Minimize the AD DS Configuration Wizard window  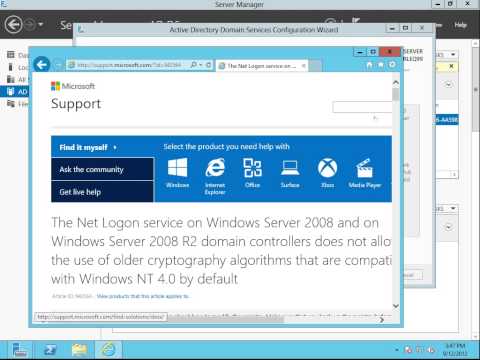(392, 28)
